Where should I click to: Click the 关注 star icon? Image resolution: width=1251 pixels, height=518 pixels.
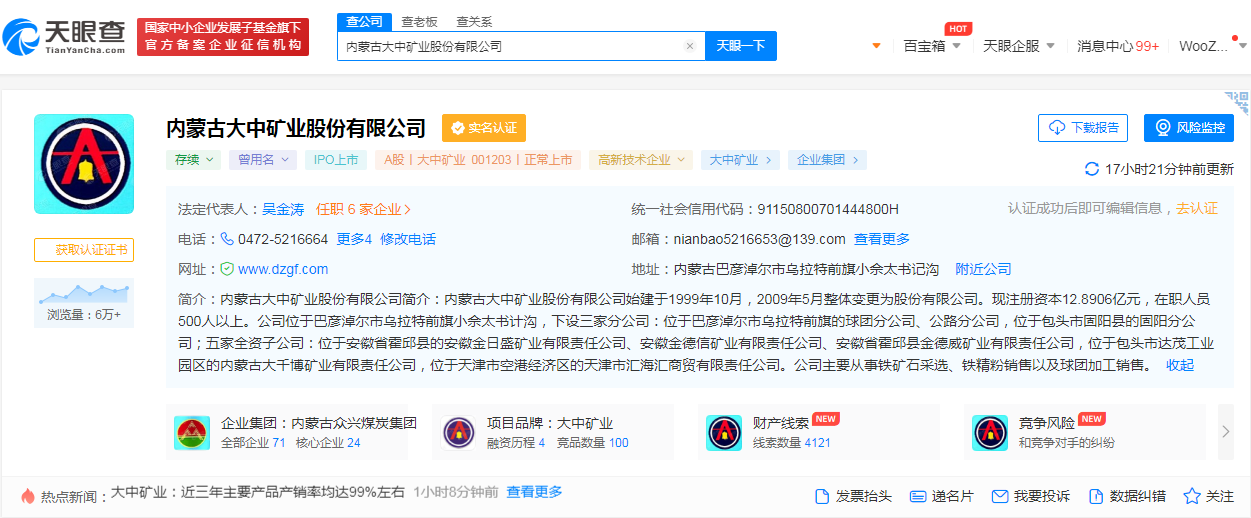tap(1192, 496)
